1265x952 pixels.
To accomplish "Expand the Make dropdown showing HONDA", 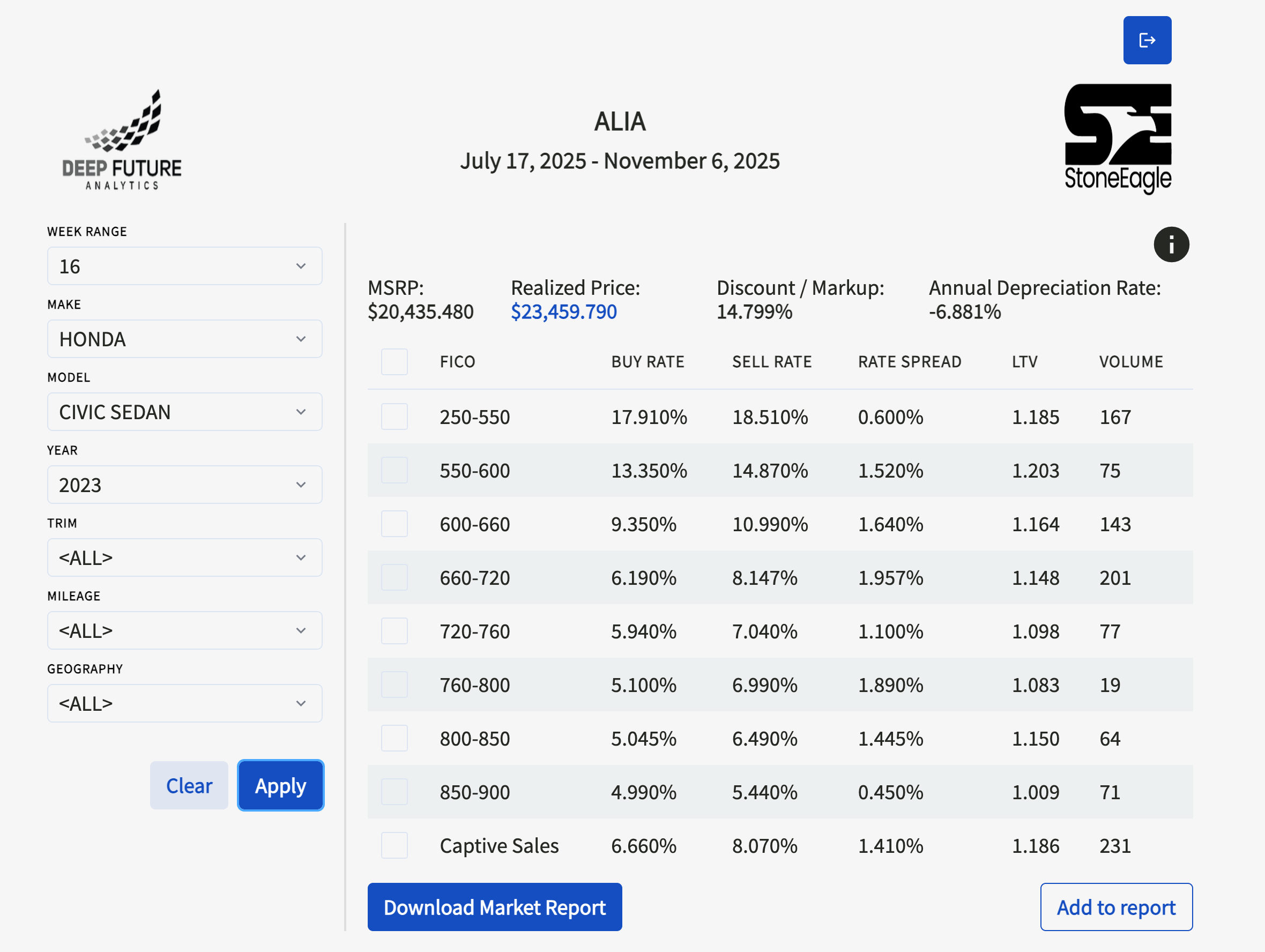I will [x=185, y=339].
